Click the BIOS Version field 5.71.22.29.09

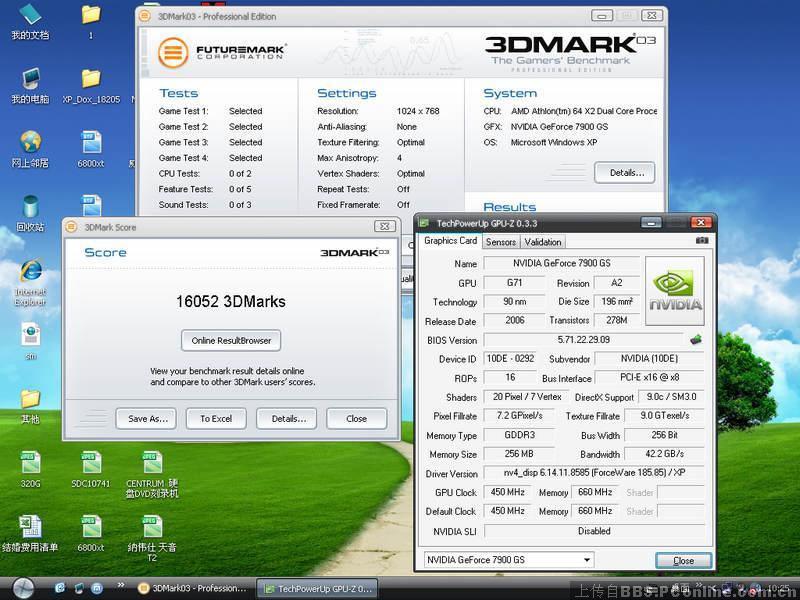pyautogui.click(x=584, y=340)
